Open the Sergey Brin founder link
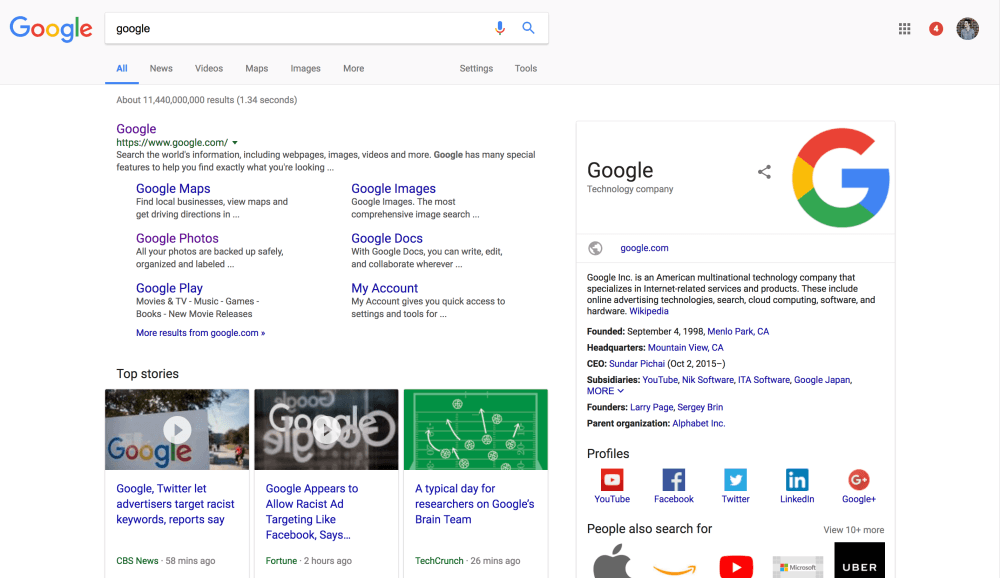 (x=700, y=407)
